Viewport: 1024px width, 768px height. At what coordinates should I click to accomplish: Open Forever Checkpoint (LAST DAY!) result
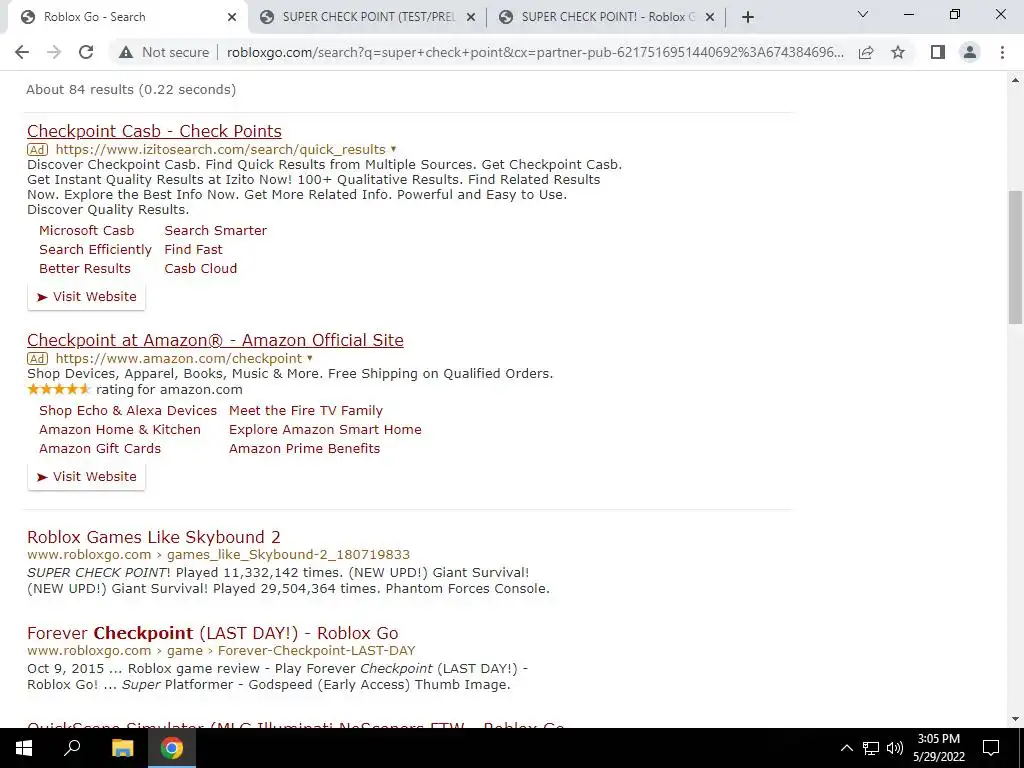[212, 633]
